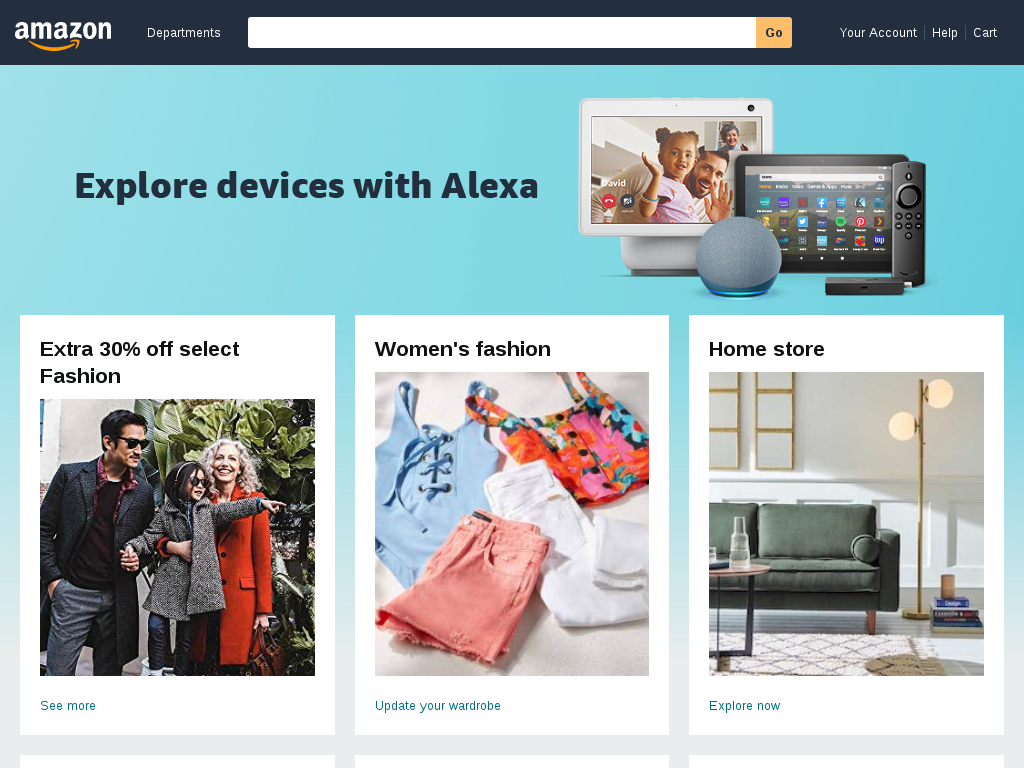Open the Help link
Viewport: 1024px width, 768px height.
tap(944, 33)
